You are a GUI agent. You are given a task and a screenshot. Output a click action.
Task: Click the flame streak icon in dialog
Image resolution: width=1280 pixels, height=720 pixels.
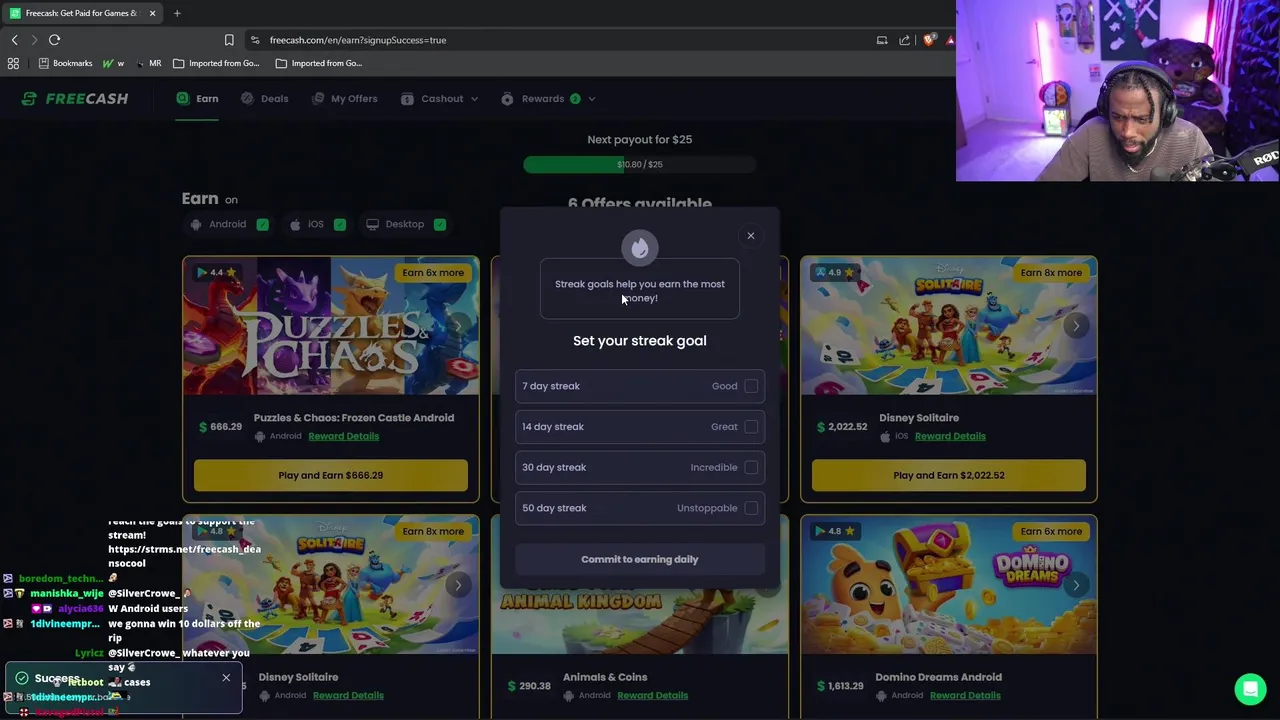[640, 248]
